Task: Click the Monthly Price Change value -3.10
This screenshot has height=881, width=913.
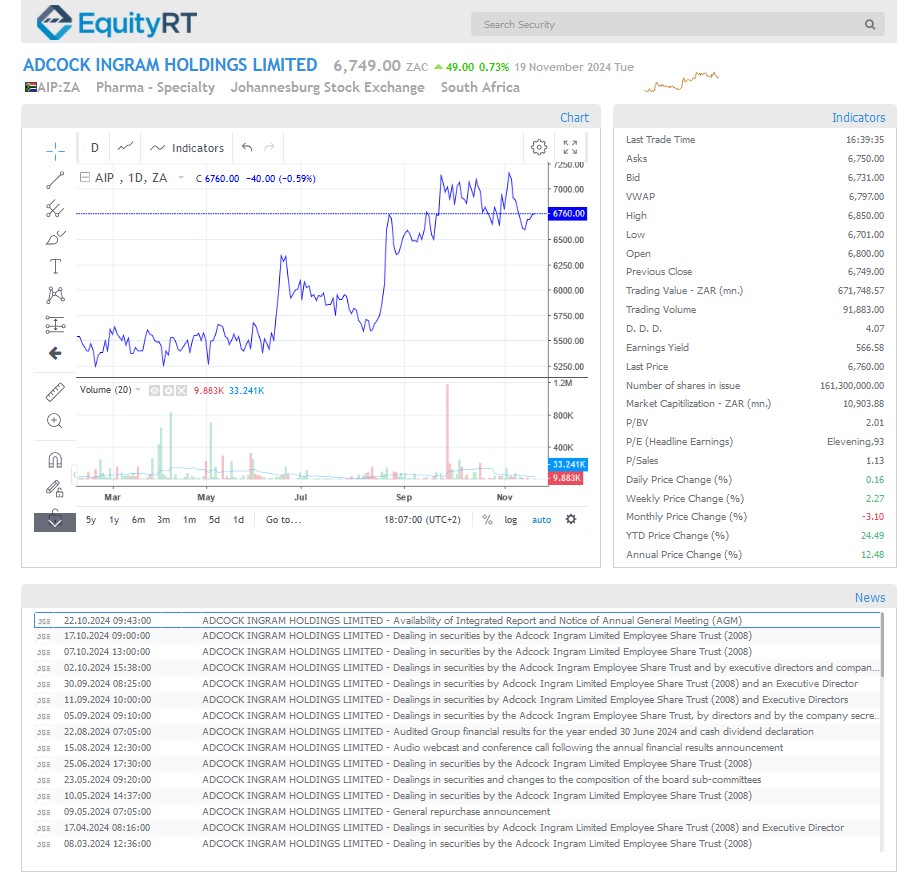Action: [873, 516]
